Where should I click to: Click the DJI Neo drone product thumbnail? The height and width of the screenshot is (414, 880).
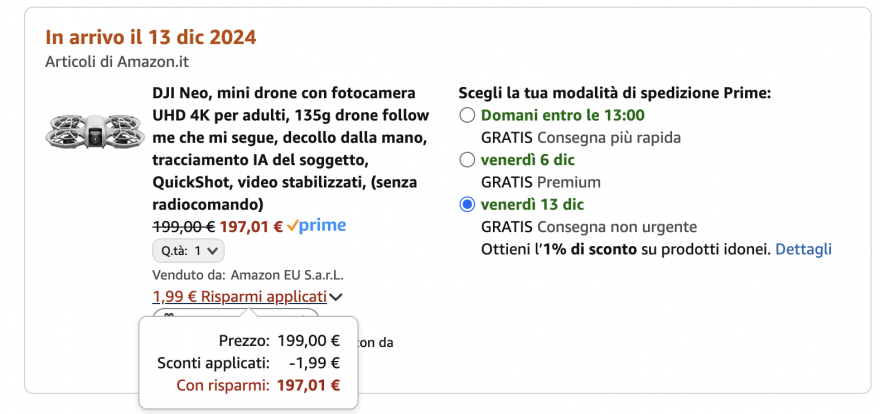(90, 130)
